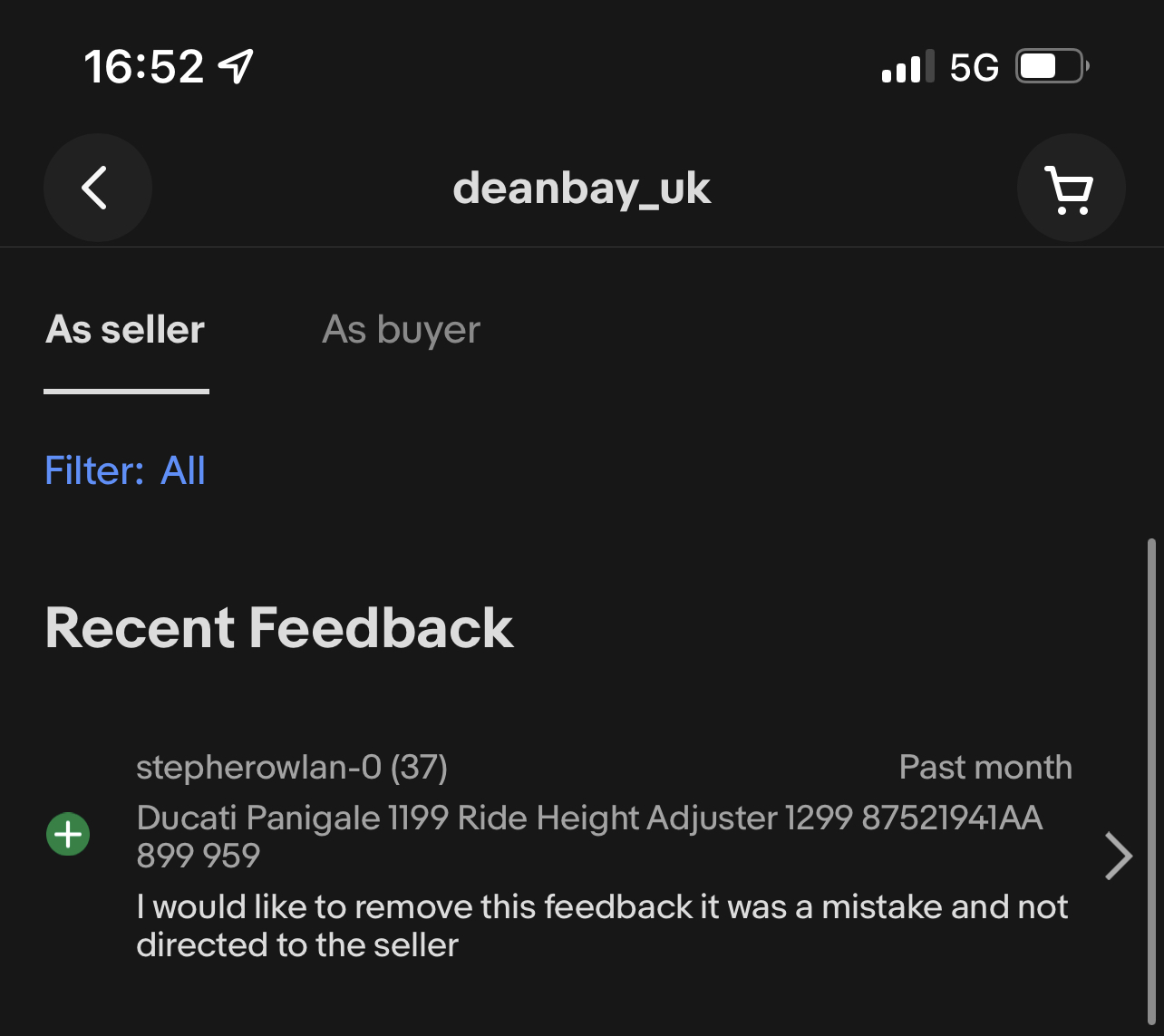The height and width of the screenshot is (1036, 1164).
Task: Expand feedback details with right chevron
Action: 1119,857
